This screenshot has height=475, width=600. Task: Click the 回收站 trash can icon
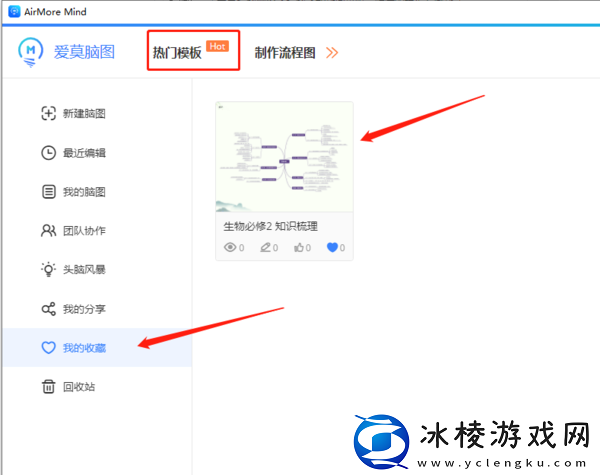point(49,387)
